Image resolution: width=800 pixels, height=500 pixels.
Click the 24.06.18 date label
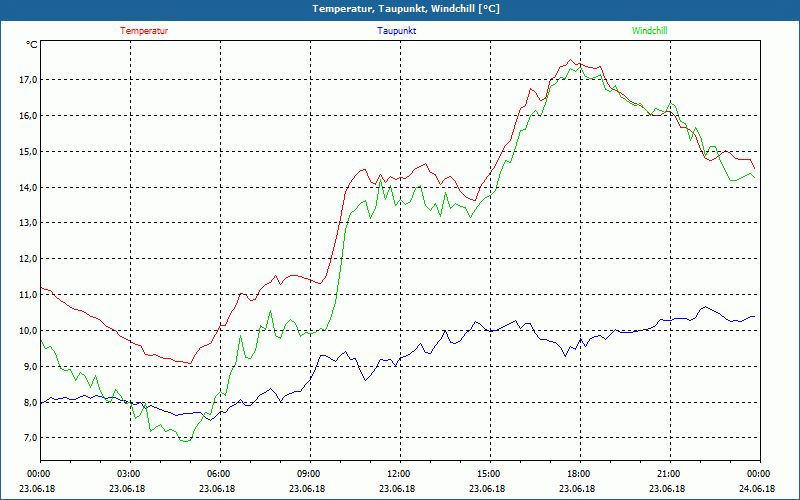tap(757, 488)
